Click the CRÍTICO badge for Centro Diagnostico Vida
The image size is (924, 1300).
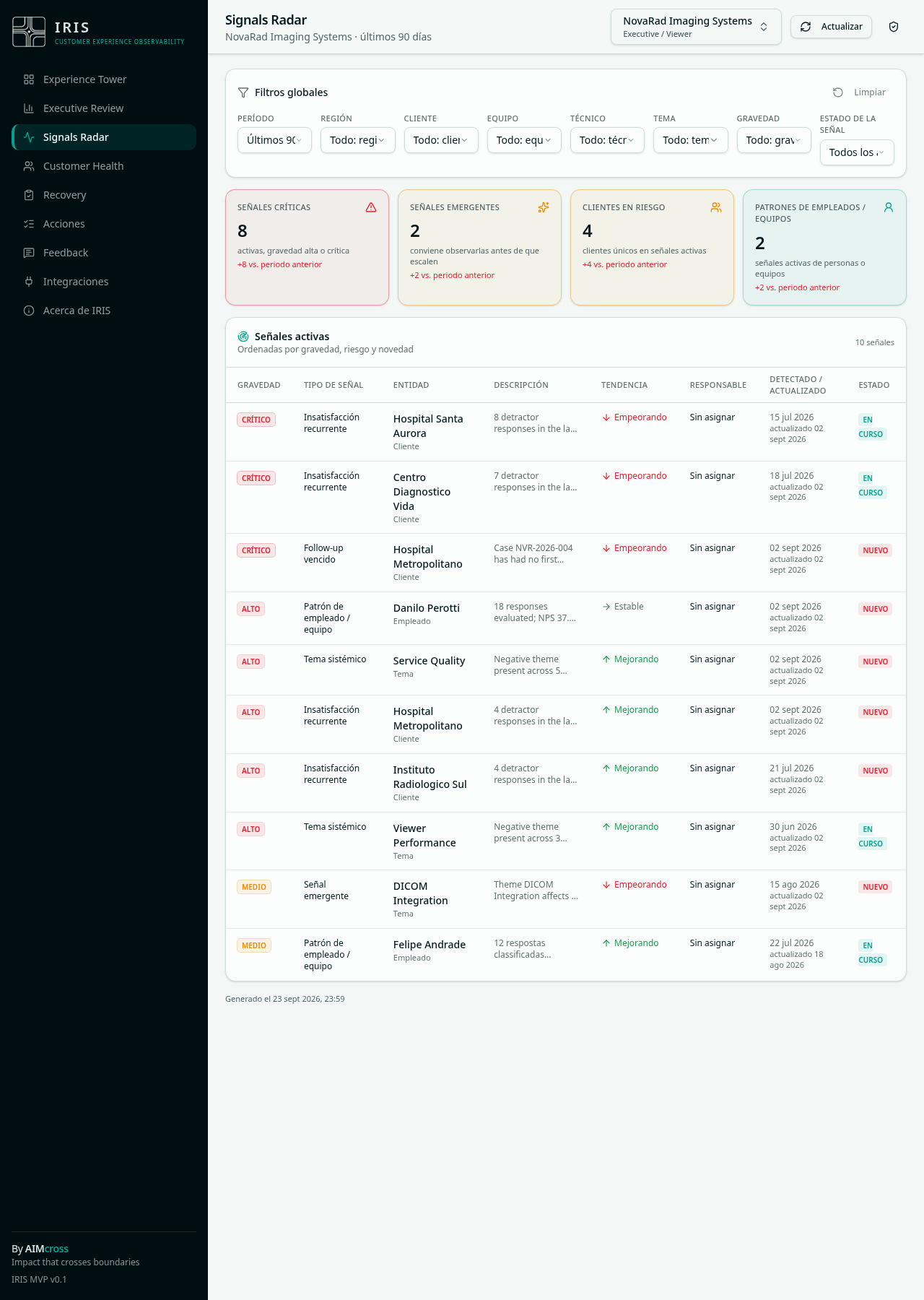click(x=256, y=478)
